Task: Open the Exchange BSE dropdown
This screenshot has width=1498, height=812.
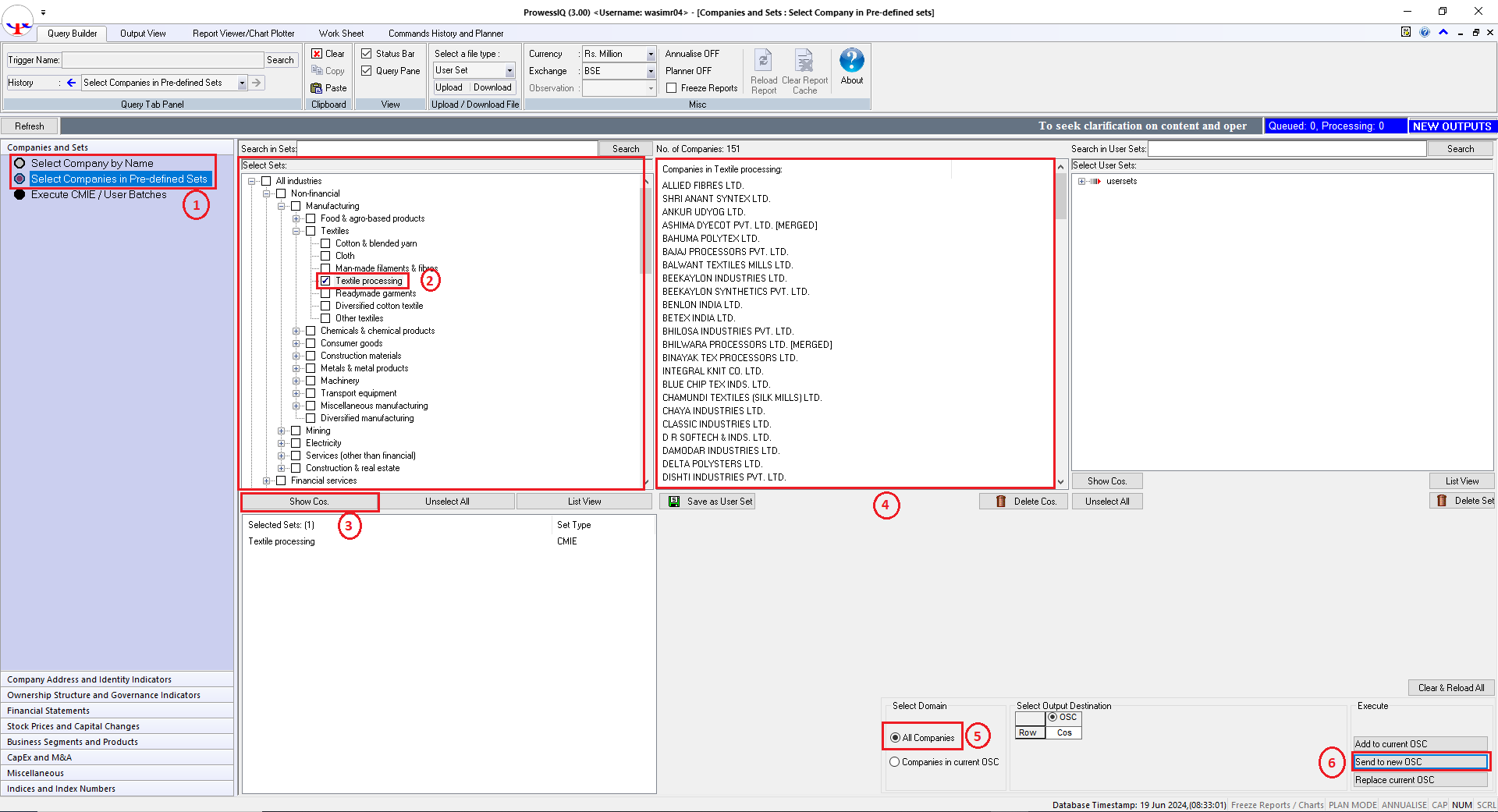Action: click(x=651, y=71)
